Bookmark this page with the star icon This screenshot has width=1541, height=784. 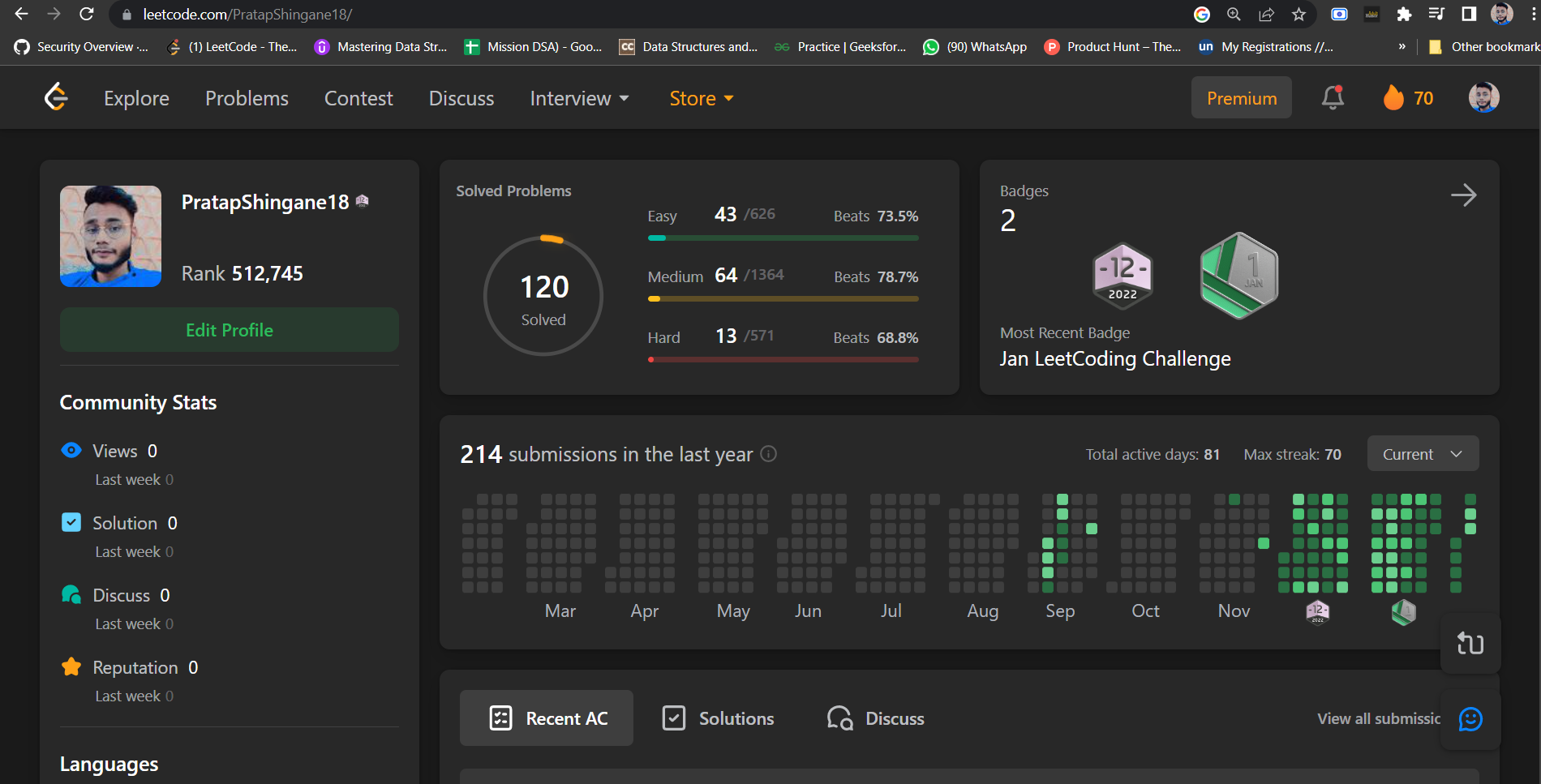[x=1298, y=14]
